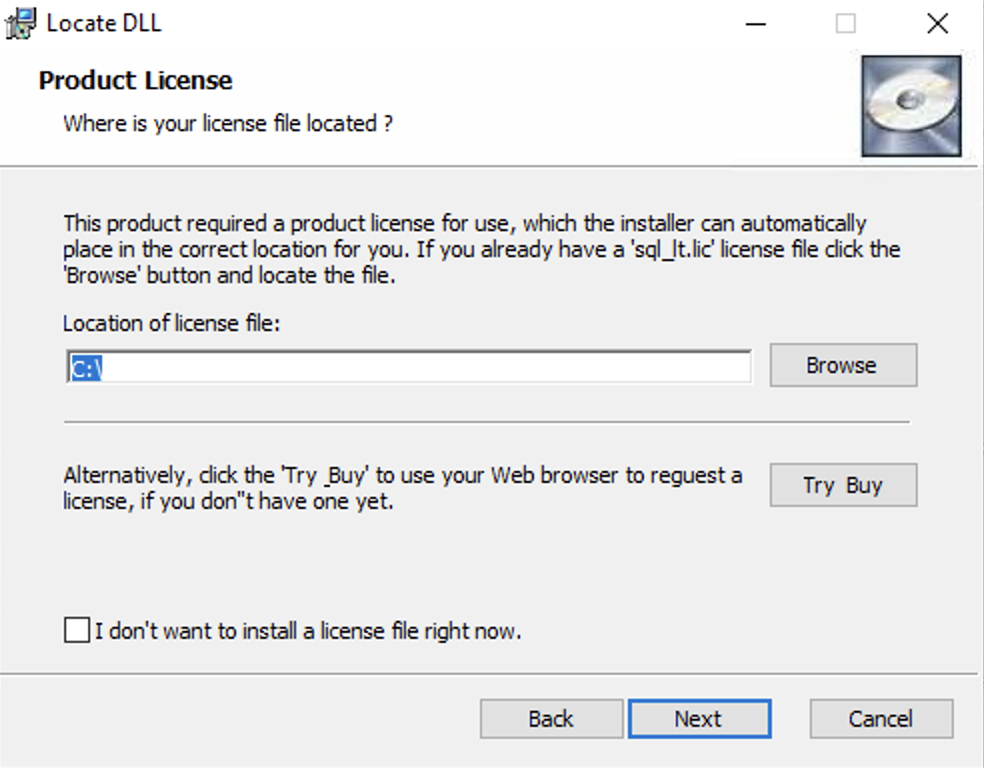The image size is (984, 768).
Task: Enable 'I don't want to install a license file'
Action: point(76,630)
